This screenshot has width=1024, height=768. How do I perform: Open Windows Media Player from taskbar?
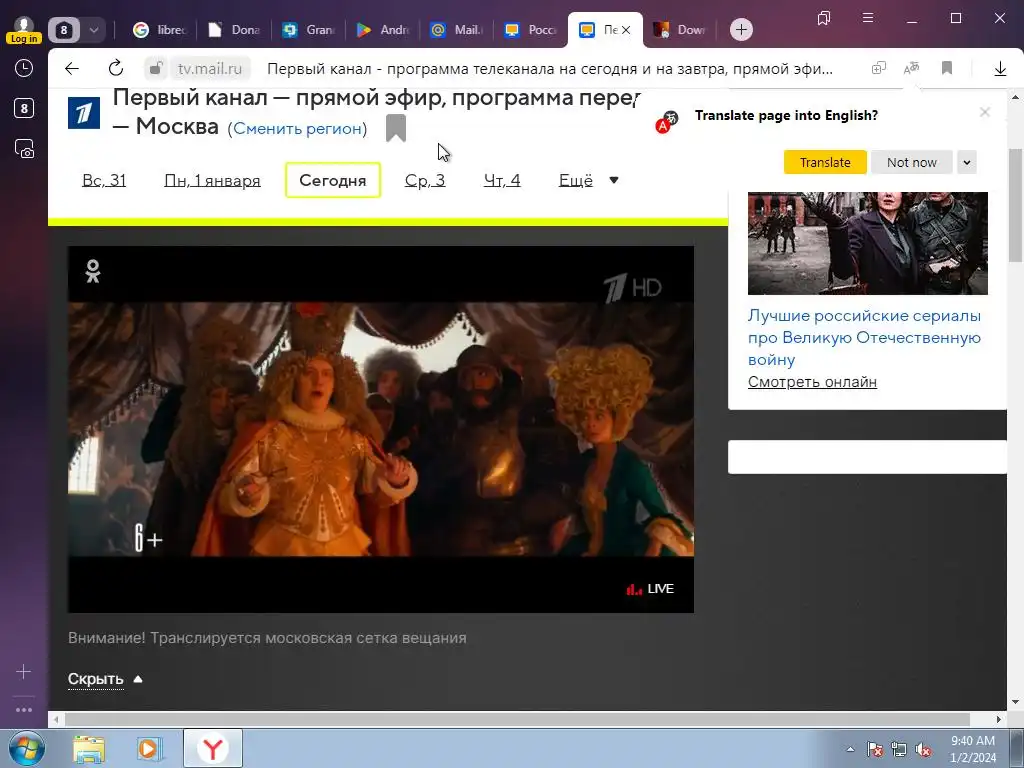click(x=150, y=748)
